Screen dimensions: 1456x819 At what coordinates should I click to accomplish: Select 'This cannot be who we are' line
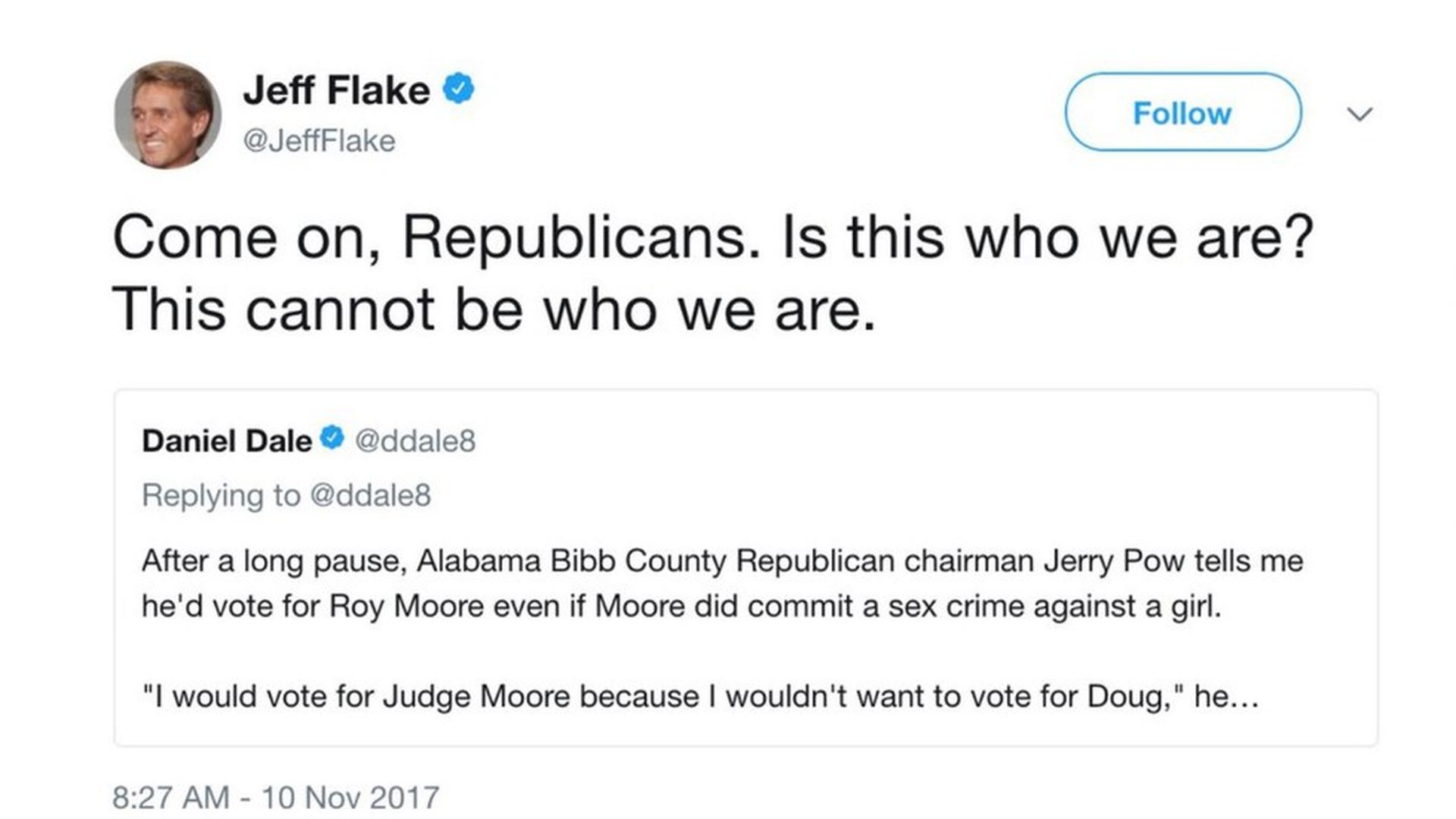pyautogui.click(x=494, y=309)
